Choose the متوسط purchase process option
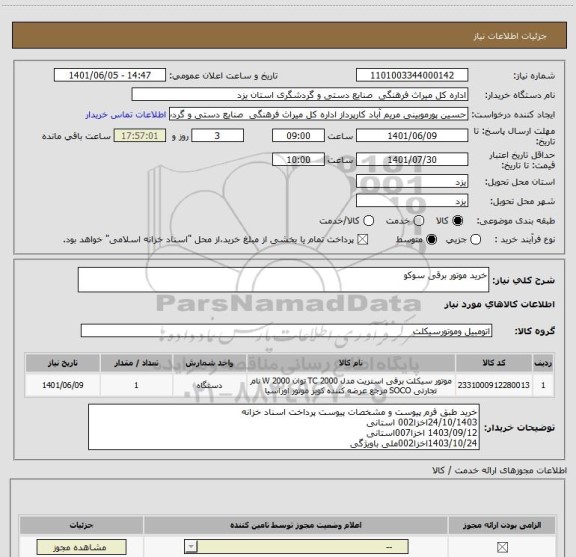Viewport: 576px width, 557px height. pyautogui.click(x=431, y=240)
